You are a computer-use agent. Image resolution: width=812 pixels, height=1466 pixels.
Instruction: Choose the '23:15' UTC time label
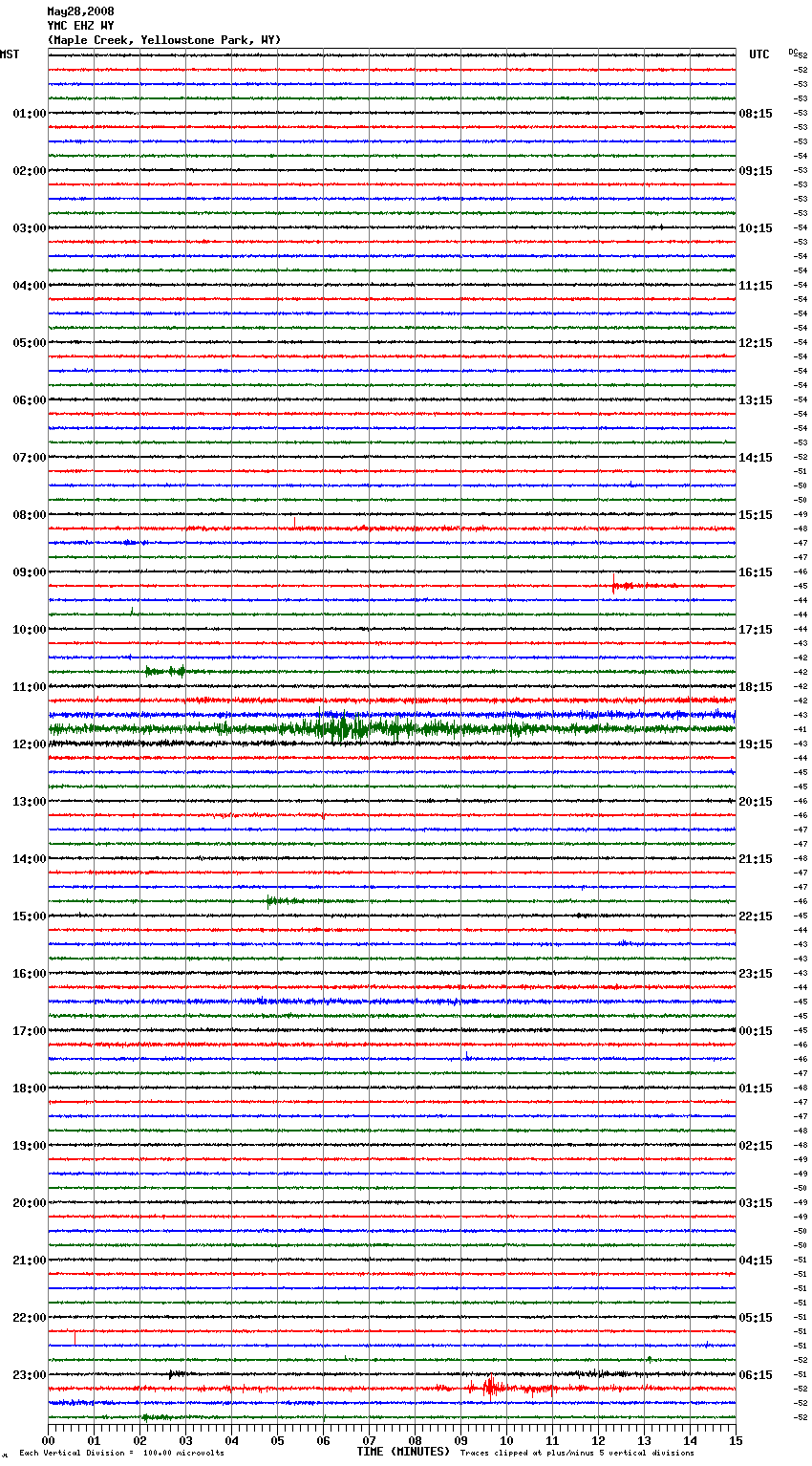pos(756,974)
